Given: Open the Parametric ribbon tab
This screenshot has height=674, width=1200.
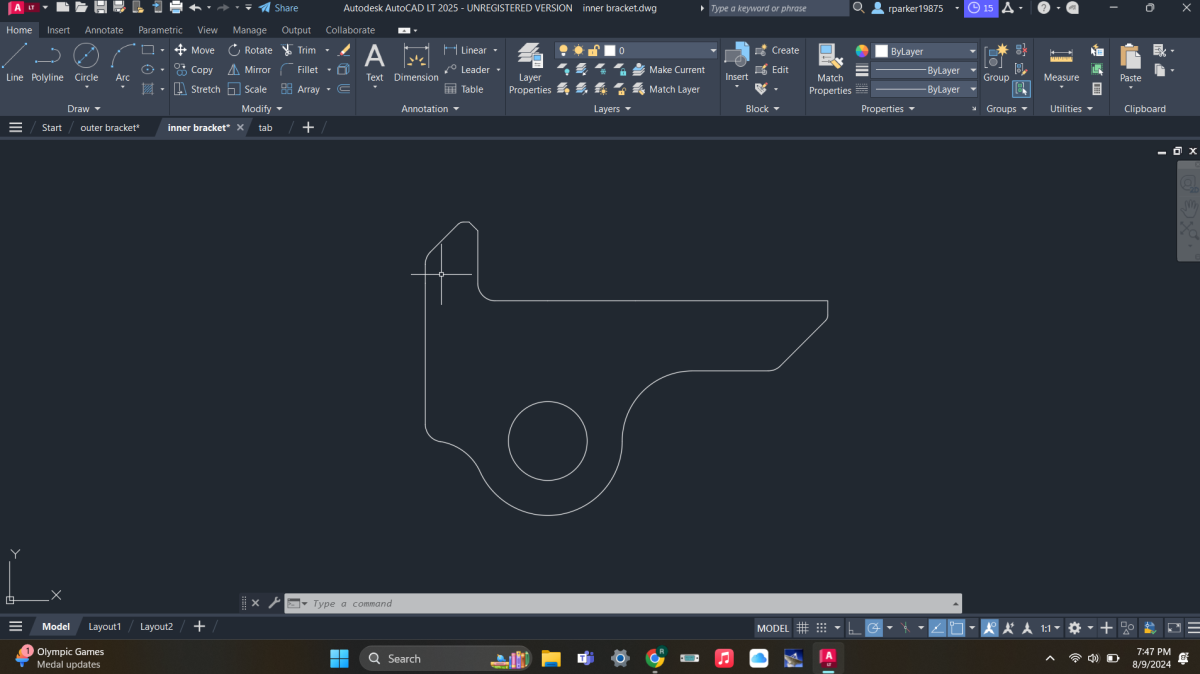Looking at the screenshot, I should [x=160, y=30].
